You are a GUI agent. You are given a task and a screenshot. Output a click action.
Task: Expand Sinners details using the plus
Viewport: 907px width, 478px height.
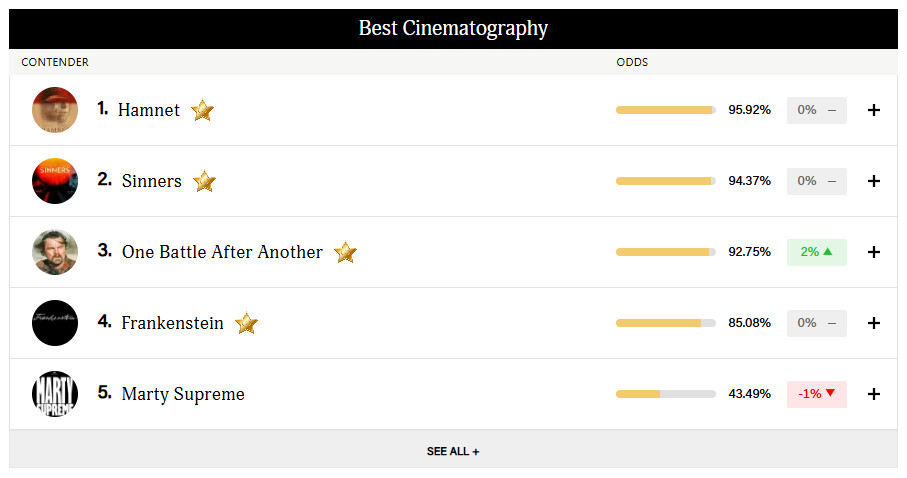click(874, 181)
